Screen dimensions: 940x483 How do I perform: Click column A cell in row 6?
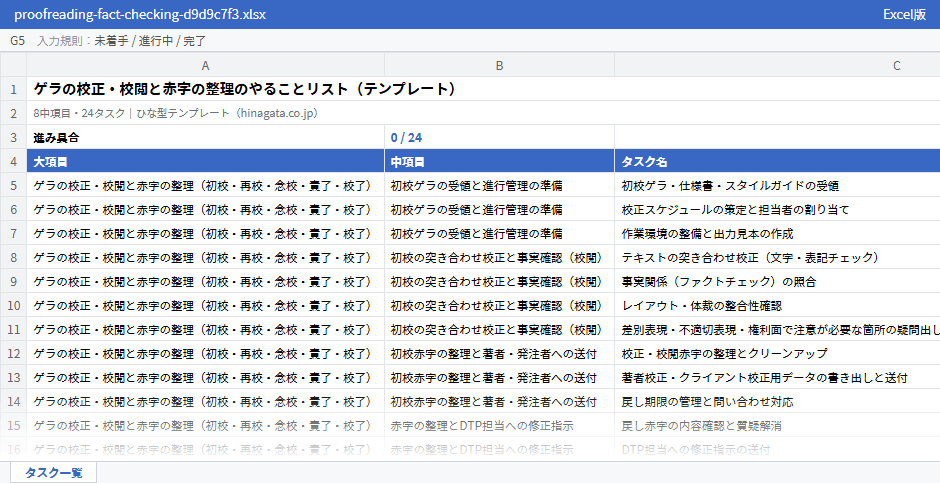[206, 209]
